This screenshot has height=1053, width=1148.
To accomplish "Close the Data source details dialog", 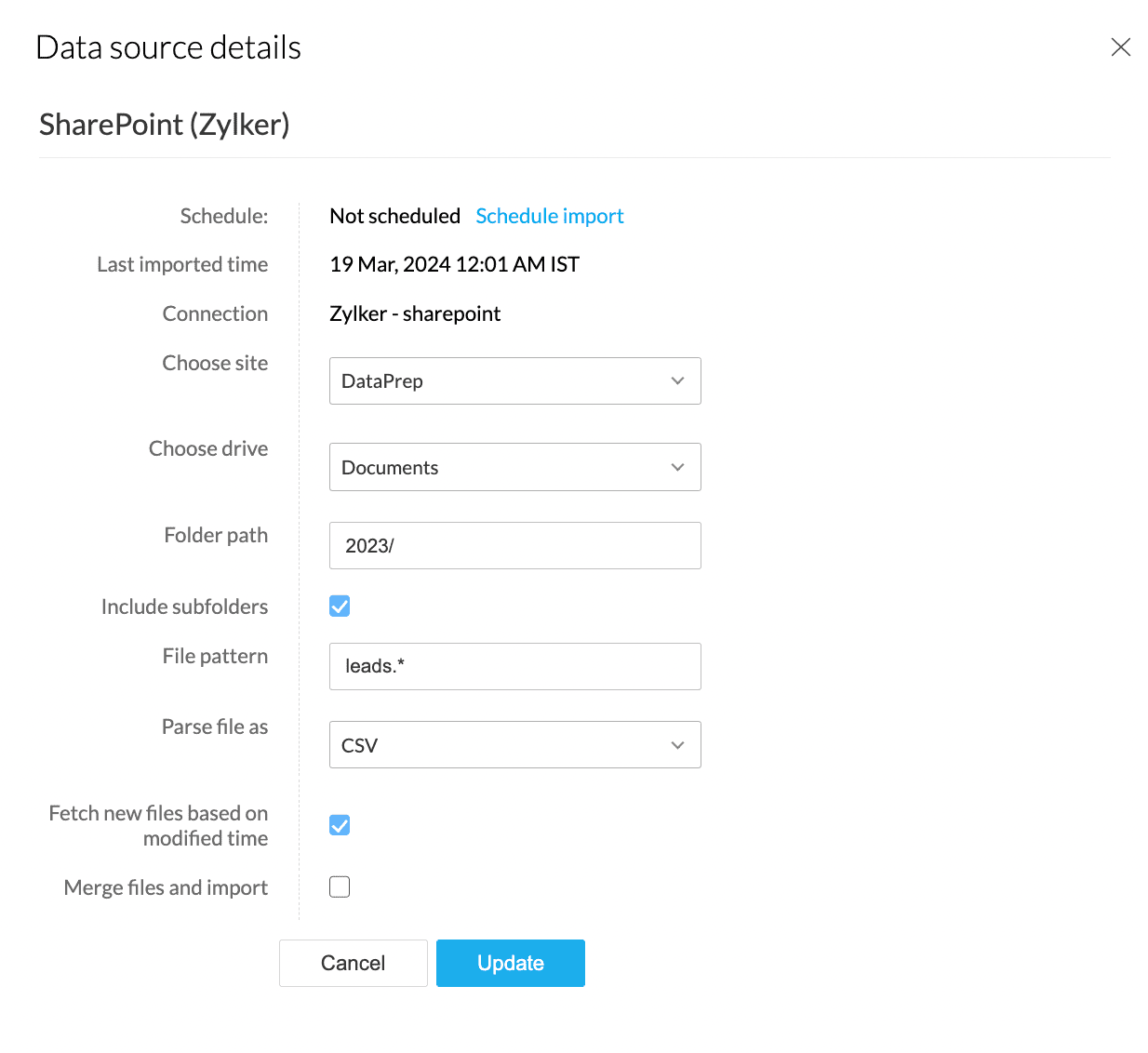I will [x=1120, y=47].
